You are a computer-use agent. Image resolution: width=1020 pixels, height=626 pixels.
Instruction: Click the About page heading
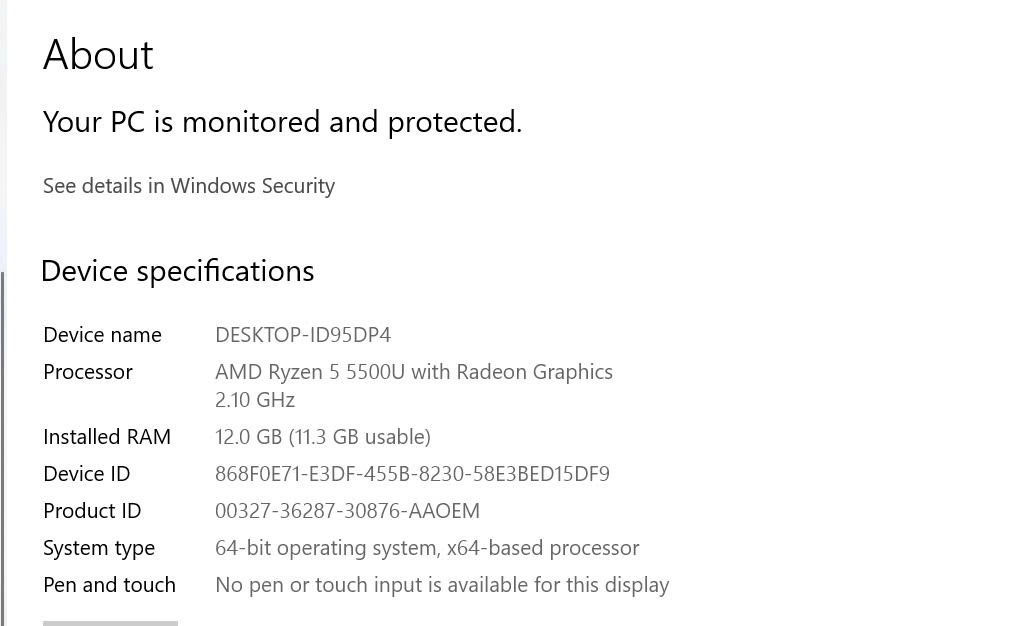(98, 55)
